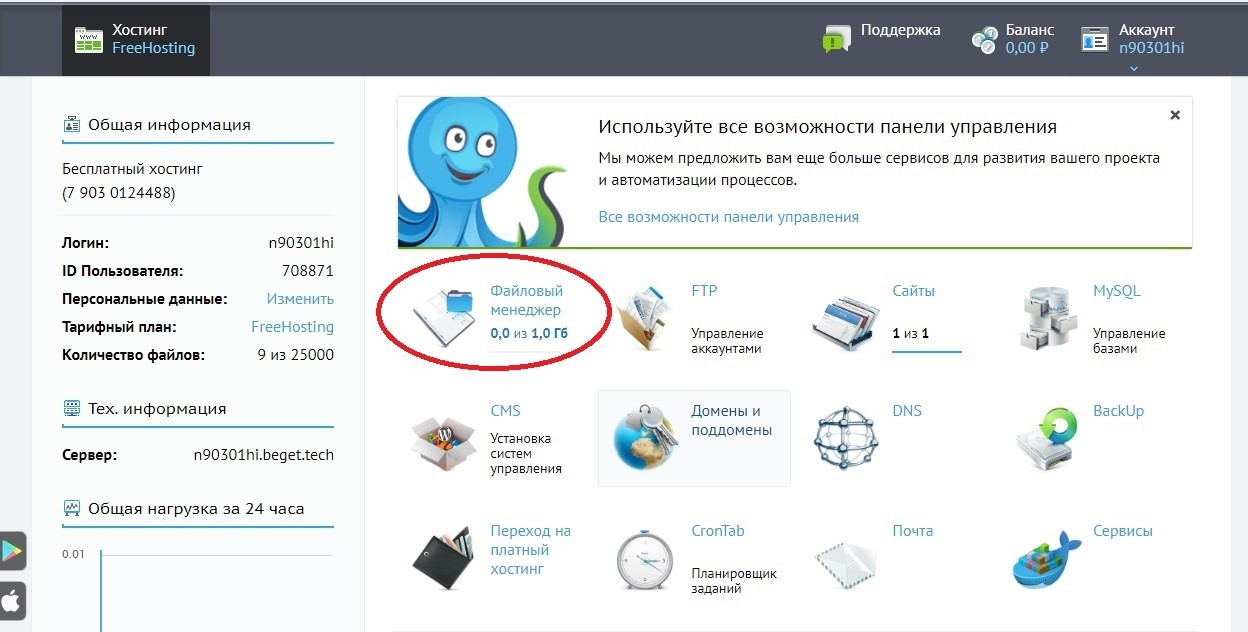This screenshot has width=1248, height=632.
Task: Open the BackUp drive icon
Action: click(x=1049, y=439)
